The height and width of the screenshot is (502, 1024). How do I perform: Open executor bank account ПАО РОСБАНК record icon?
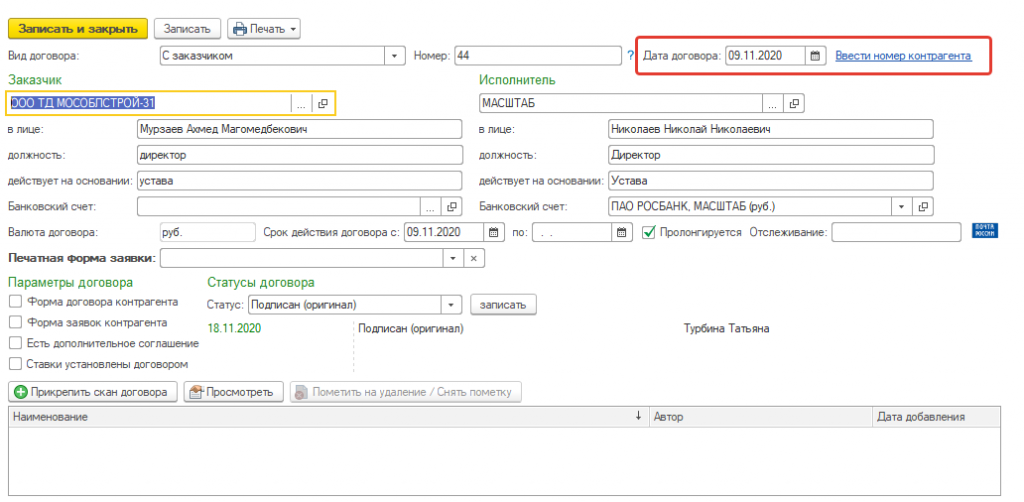click(x=923, y=207)
